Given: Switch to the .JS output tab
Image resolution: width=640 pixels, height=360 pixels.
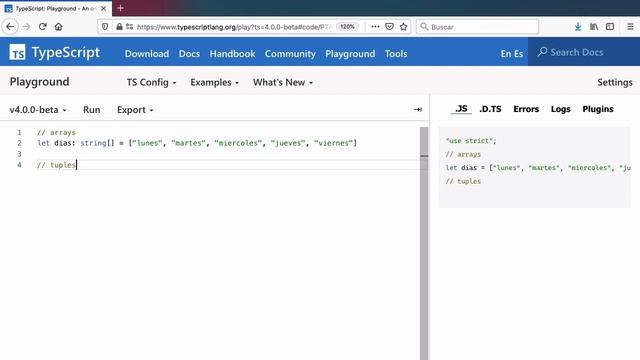Looking at the screenshot, I should [461, 109].
